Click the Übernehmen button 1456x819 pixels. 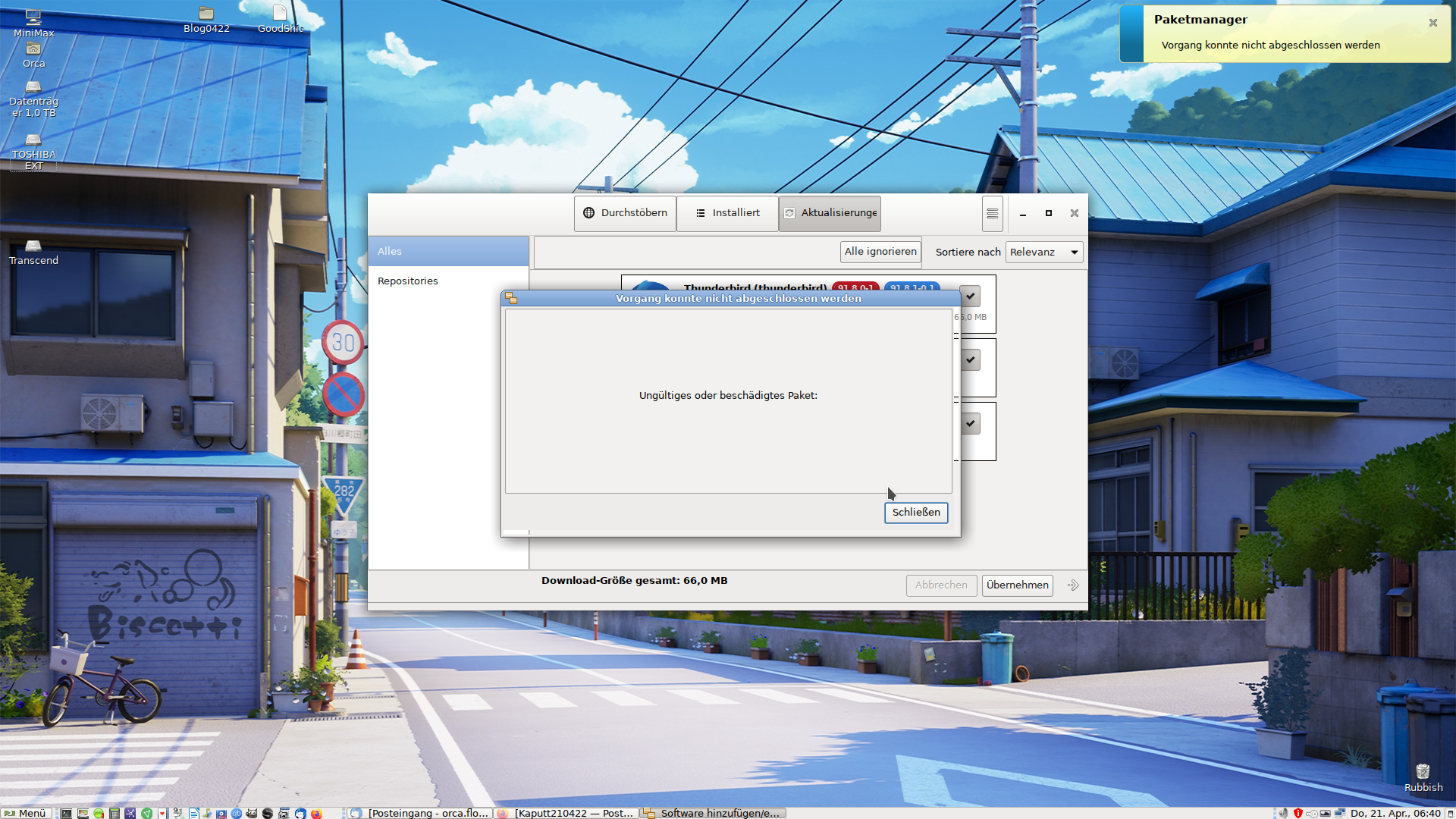(1017, 585)
